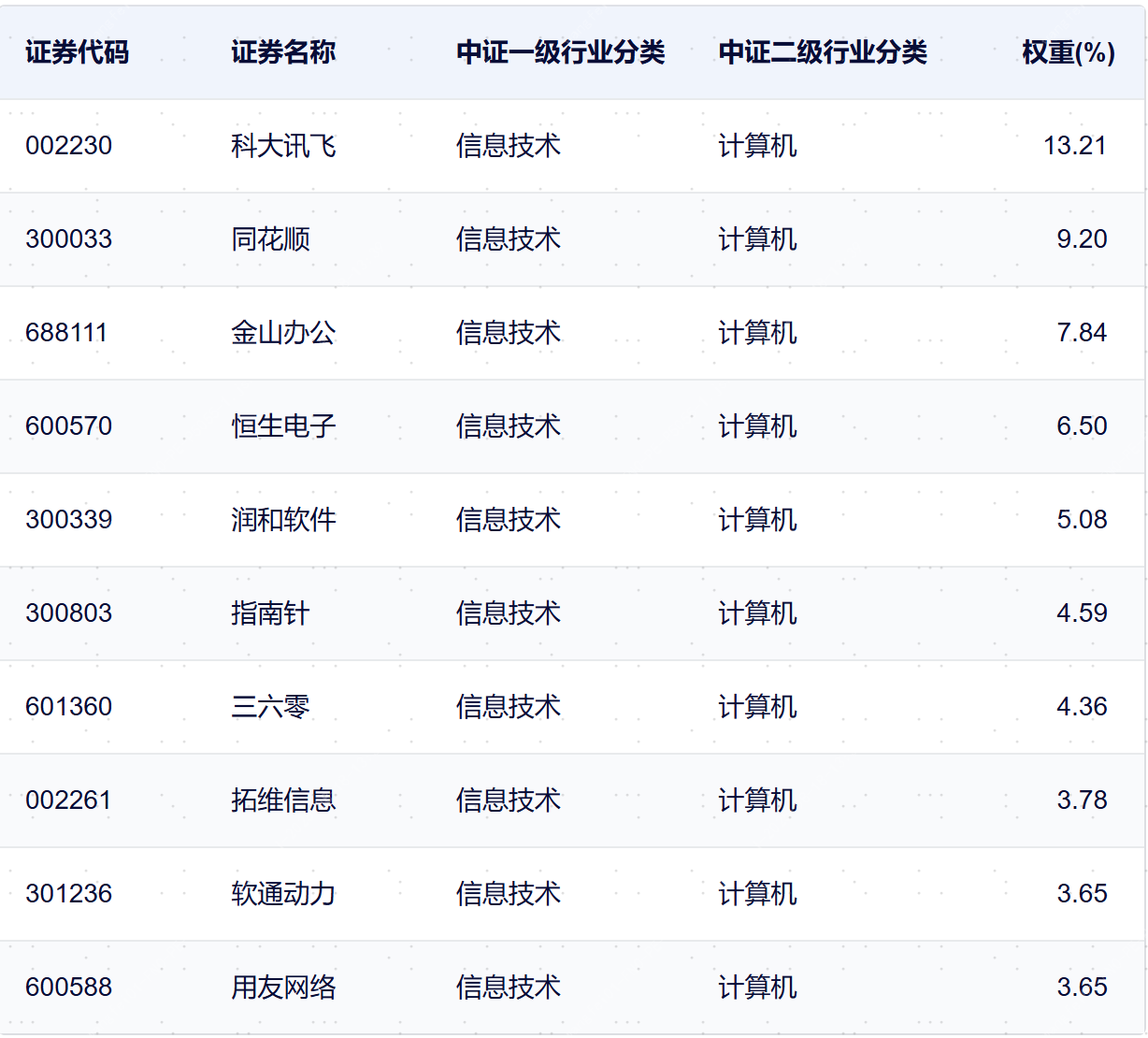This screenshot has width=1148, height=1038.
Task: Click 信息技术 in the 同花顺 row
Action: pyautogui.click(x=509, y=239)
